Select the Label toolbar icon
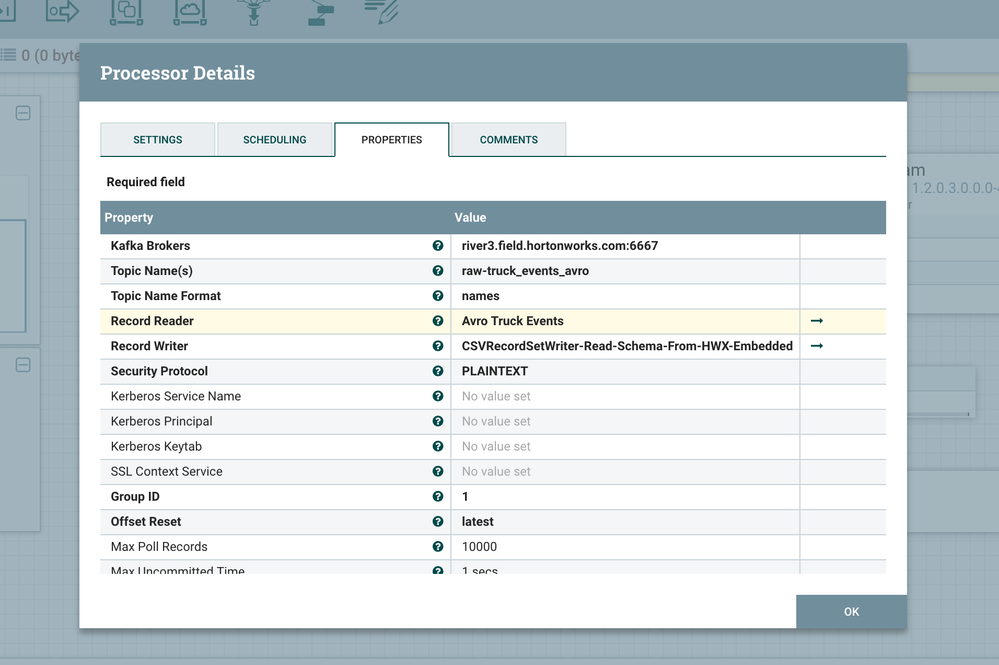 click(381, 12)
